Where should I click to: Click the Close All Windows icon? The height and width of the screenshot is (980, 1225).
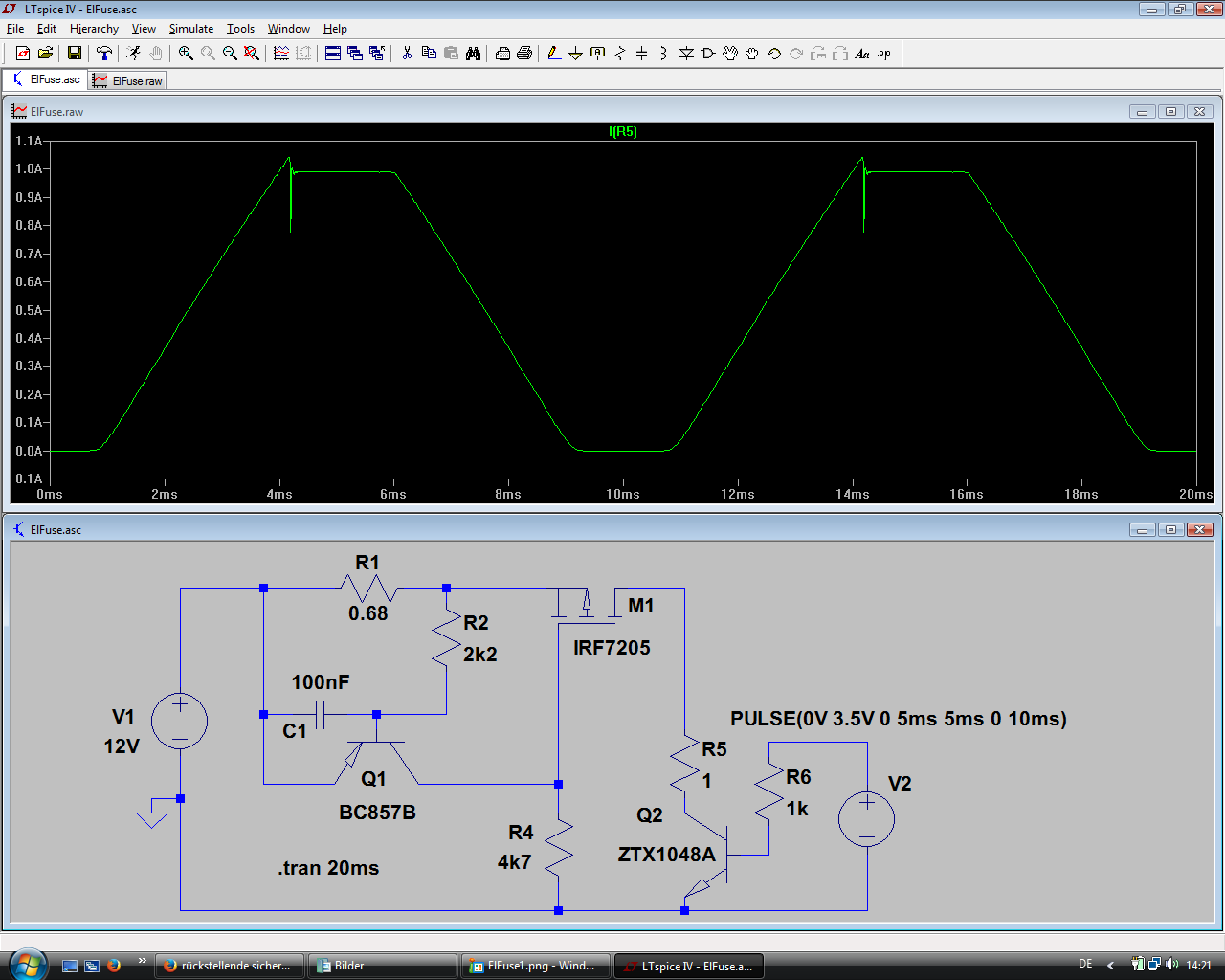(x=377, y=54)
